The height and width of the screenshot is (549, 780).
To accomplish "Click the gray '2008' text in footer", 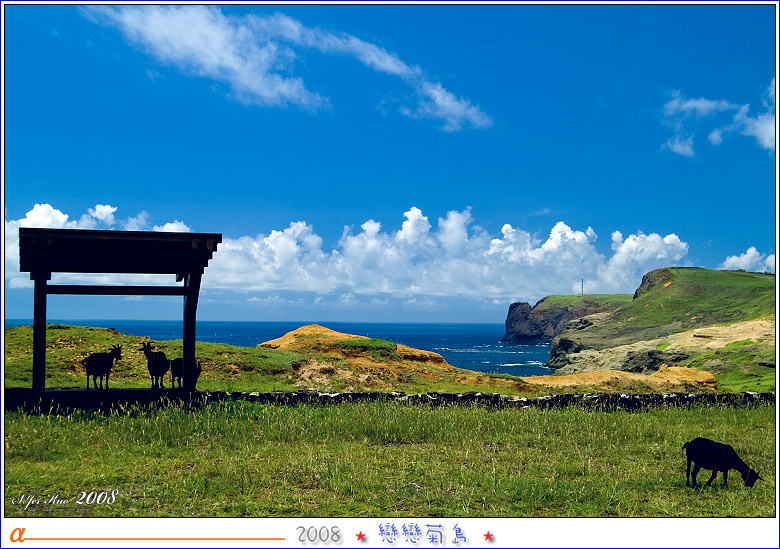I will [318, 535].
